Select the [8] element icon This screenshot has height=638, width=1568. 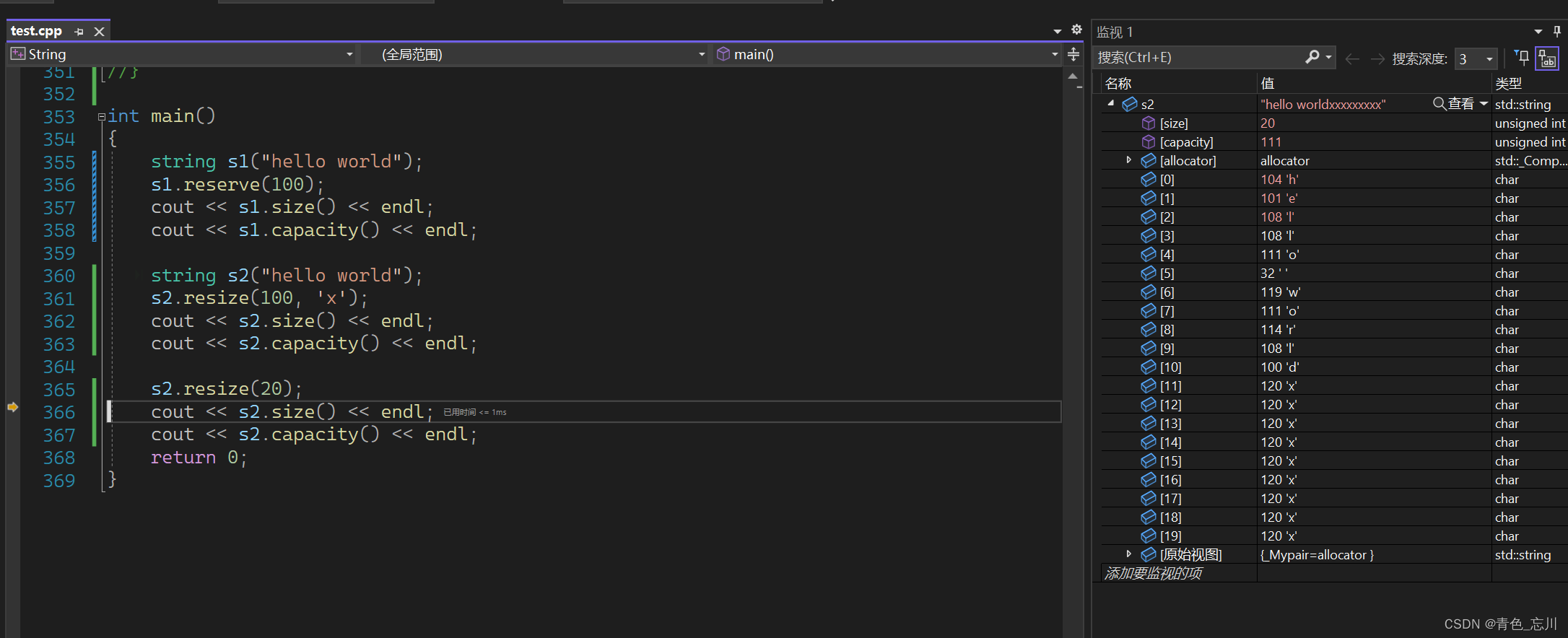(x=1148, y=330)
